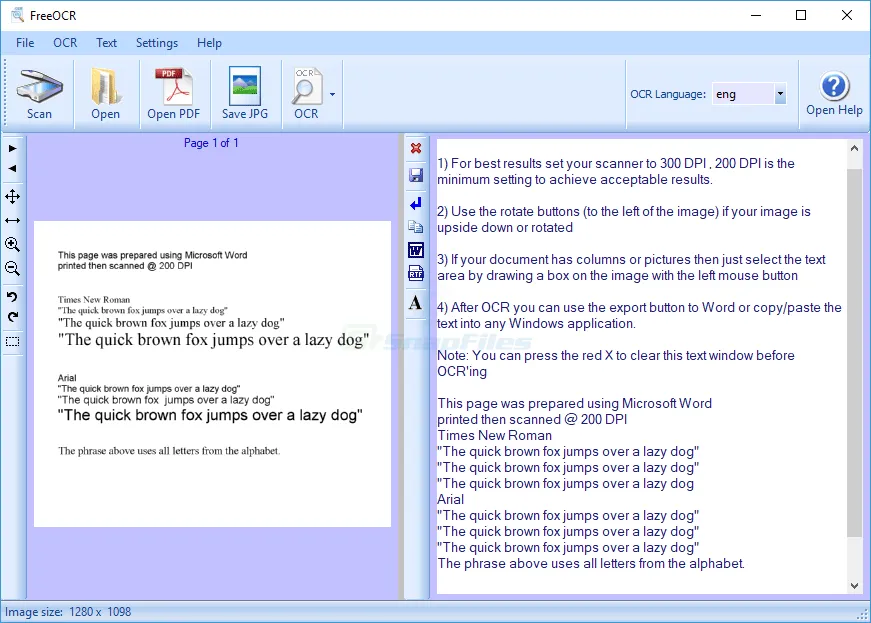The height and width of the screenshot is (623, 871).
Task: Click tip 1 about 300 DPI scanner setting
Action: coord(616,172)
